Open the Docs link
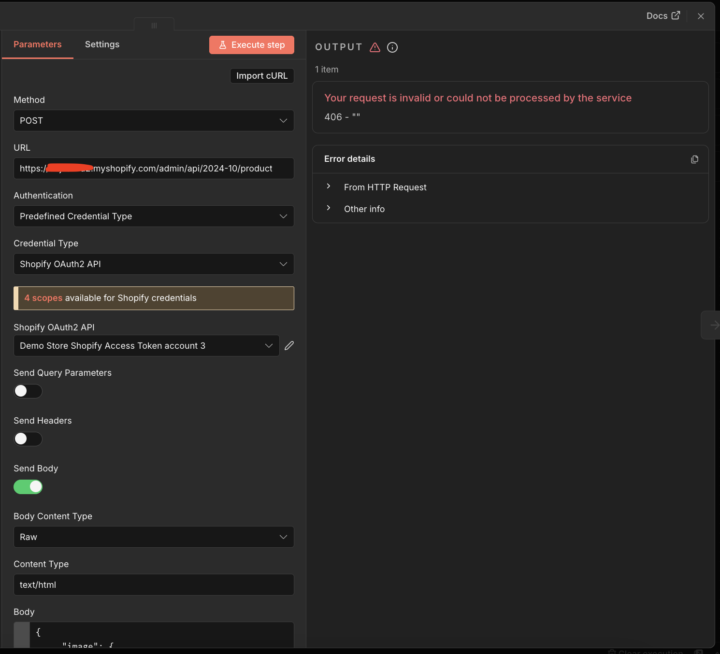Screen dimensions: 720x654 point(663,16)
